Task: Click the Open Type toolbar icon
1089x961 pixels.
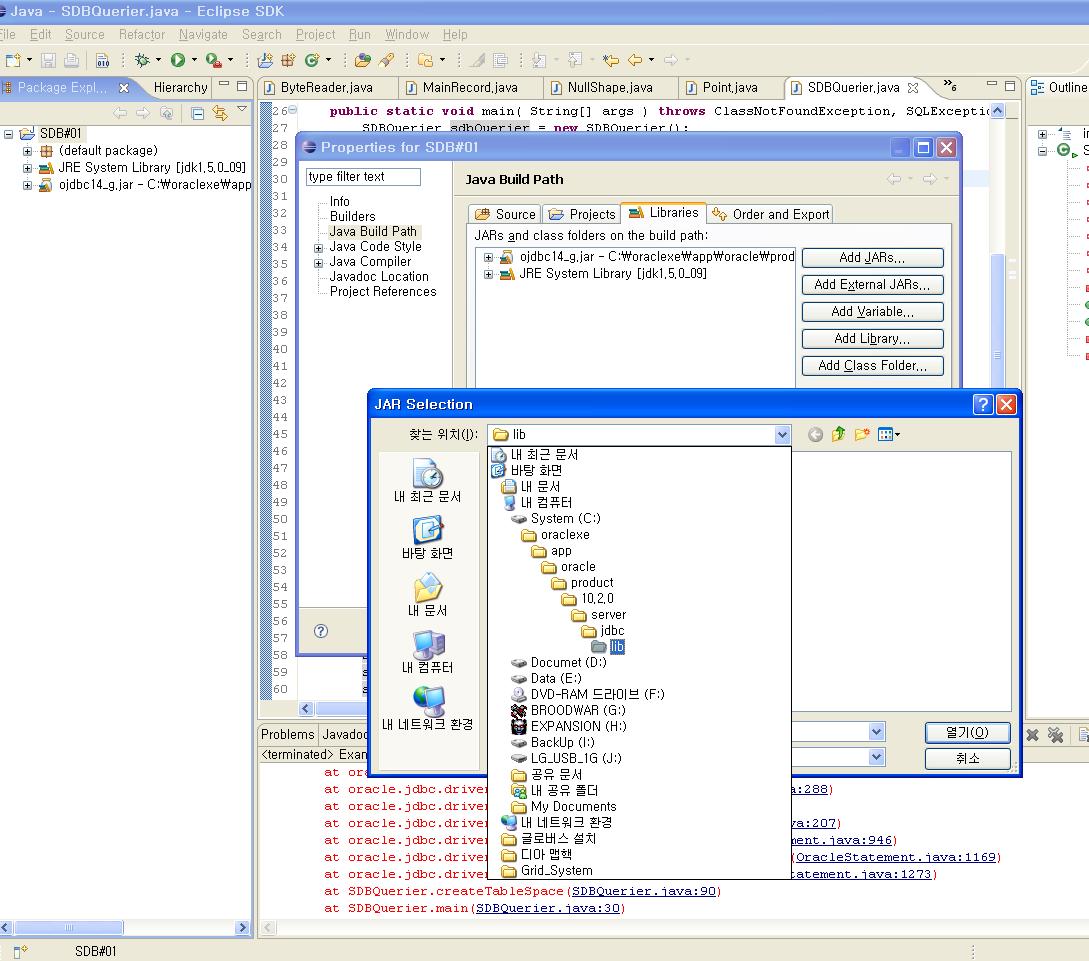Action: 363,60
